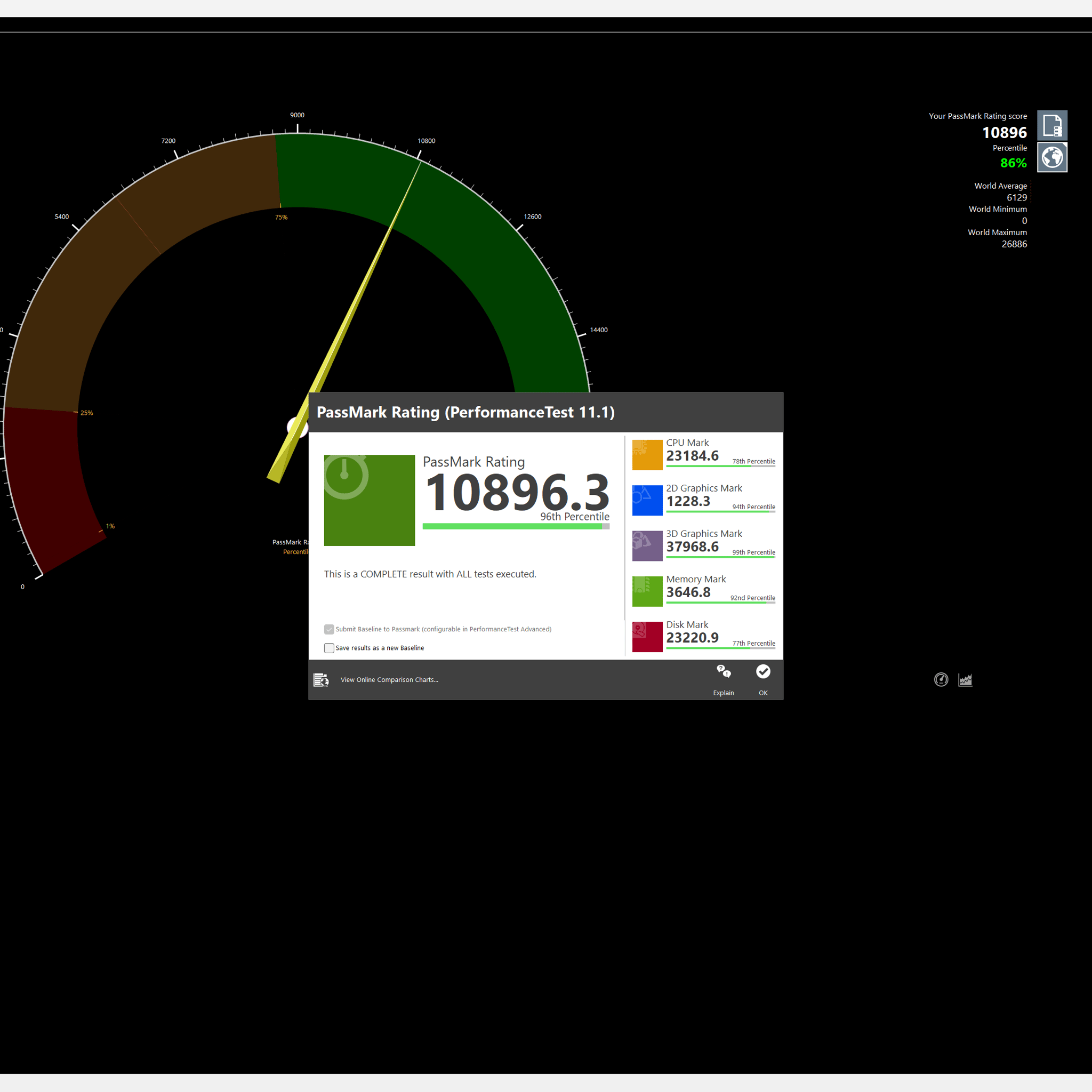Click the 23220.9 Disk Mark score
The height and width of the screenshot is (1092, 1092).
(x=693, y=638)
